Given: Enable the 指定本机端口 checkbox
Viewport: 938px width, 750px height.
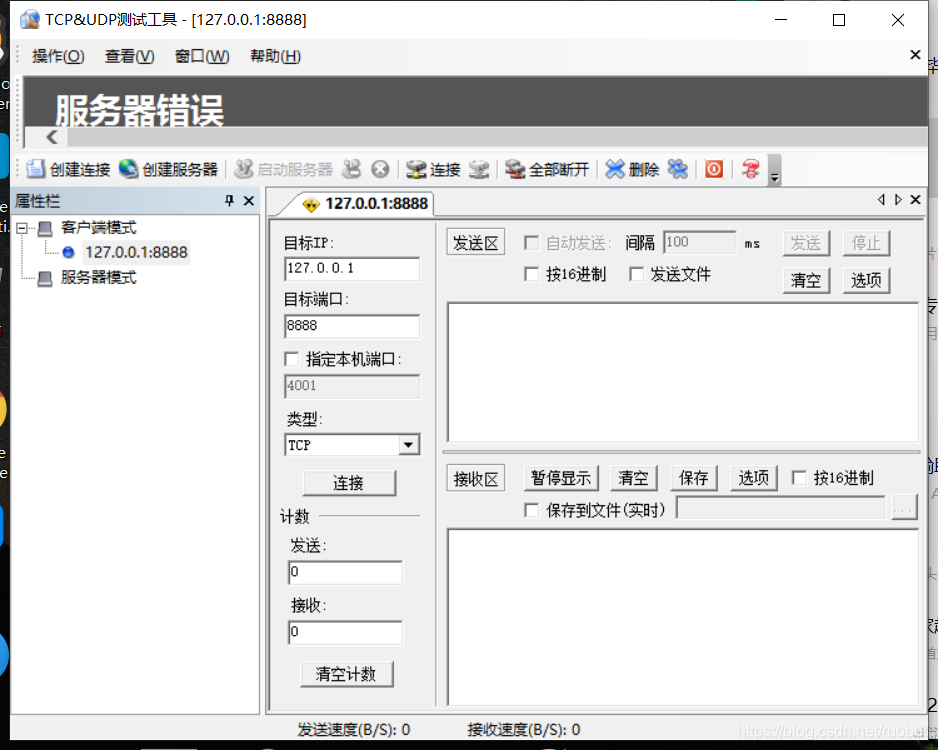Looking at the screenshot, I should tap(291, 358).
